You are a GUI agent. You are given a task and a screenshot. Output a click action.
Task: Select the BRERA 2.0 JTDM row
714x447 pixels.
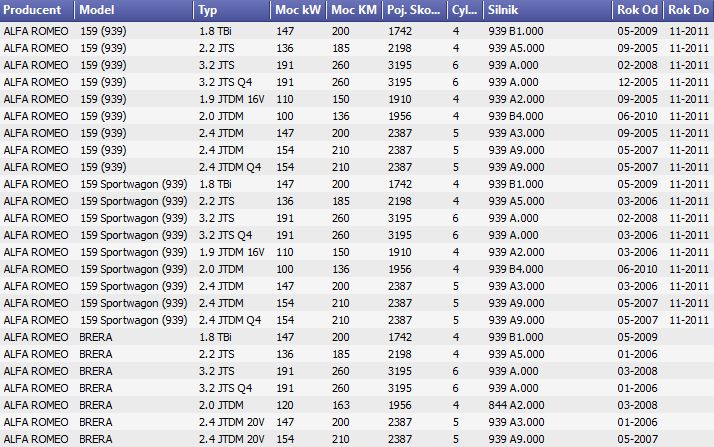(357, 405)
